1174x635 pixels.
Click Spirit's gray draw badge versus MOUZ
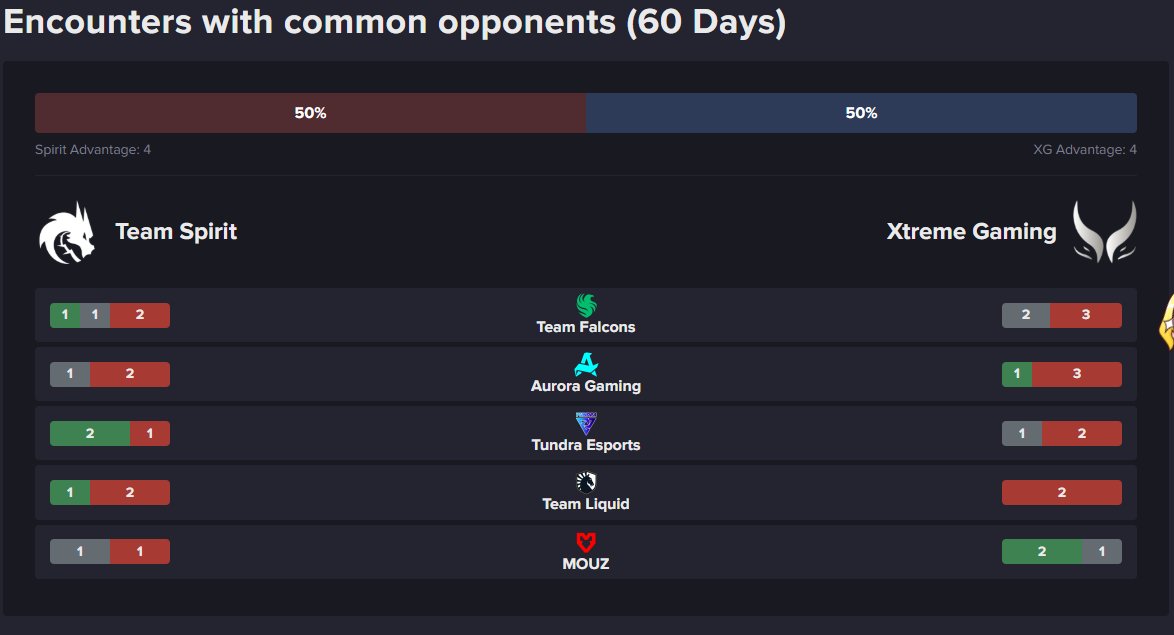[x=80, y=552]
